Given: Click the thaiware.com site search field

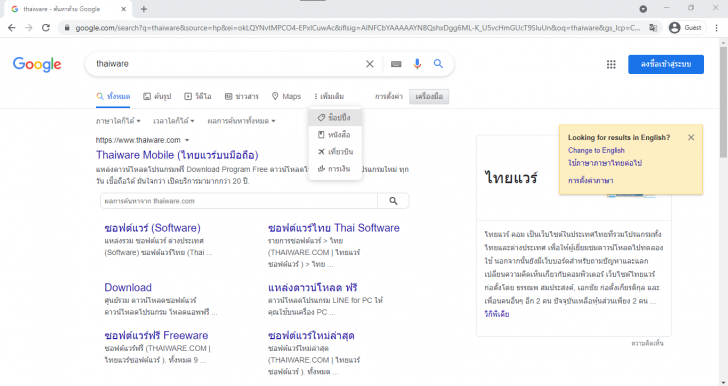Looking at the screenshot, I should click(239, 201).
